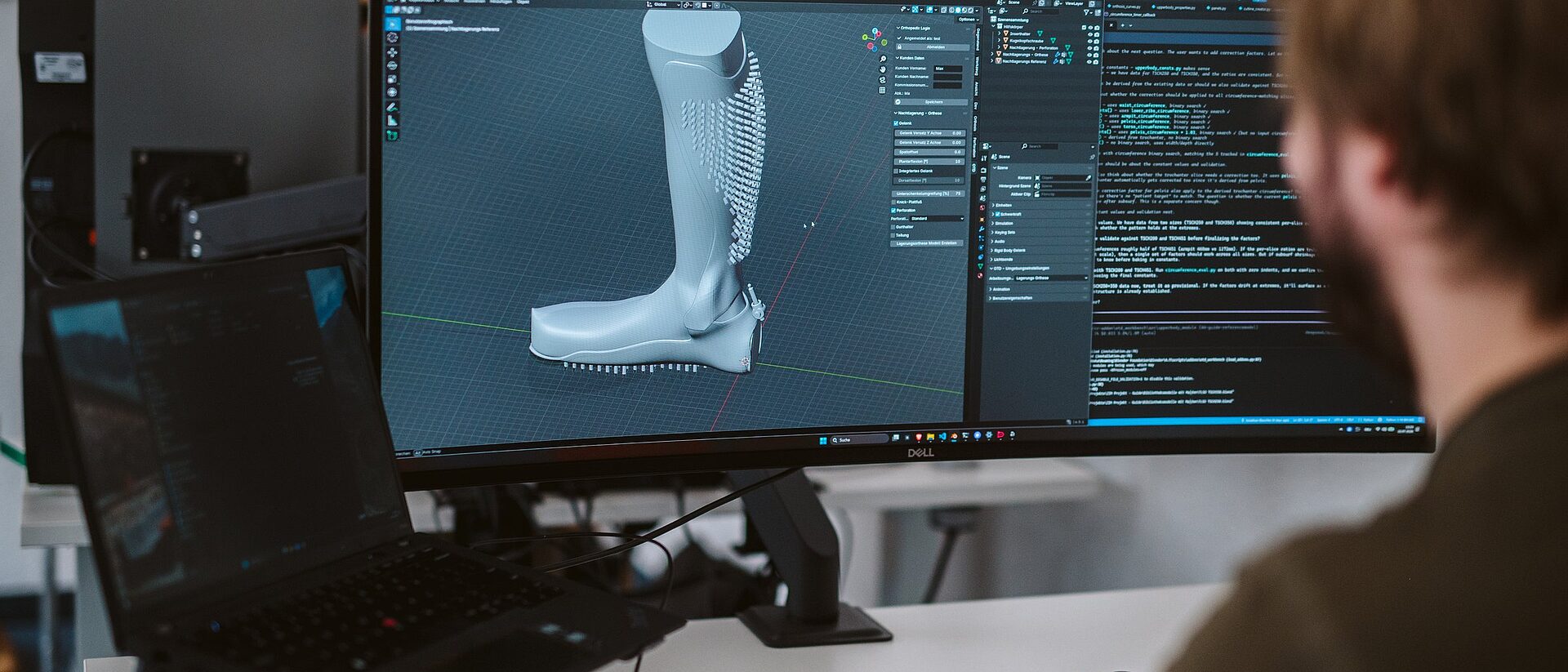Screen dimensions: 1568x672
Task: Open the Perforation type dropdown showing Standard
Action: tap(937, 219)
